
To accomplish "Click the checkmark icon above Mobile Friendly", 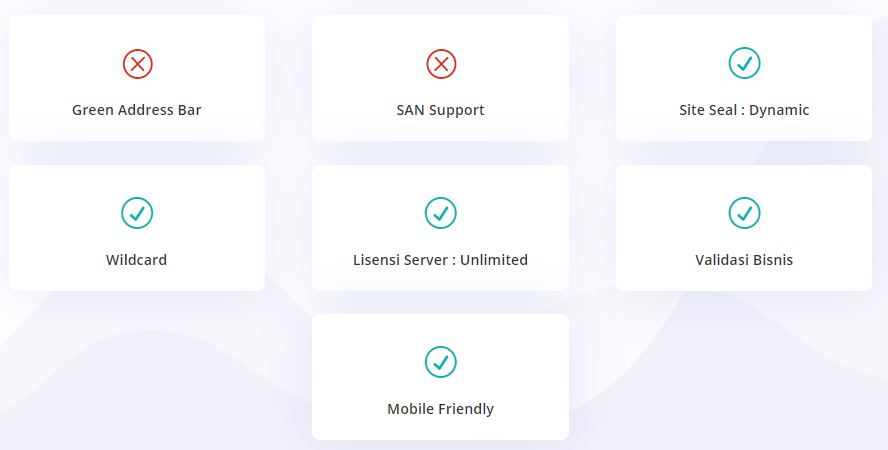I will click(x=441, y=361).
